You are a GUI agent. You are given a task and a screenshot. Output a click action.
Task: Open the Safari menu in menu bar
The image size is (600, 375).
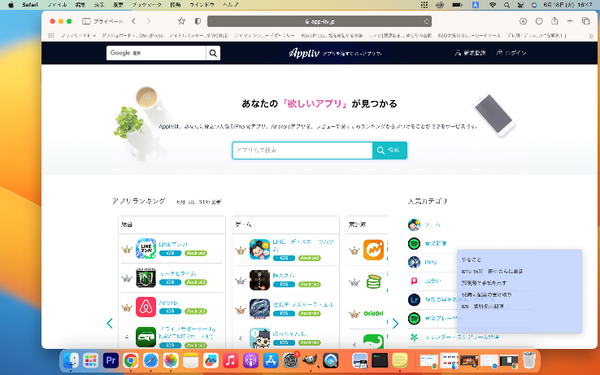point(30,5)
